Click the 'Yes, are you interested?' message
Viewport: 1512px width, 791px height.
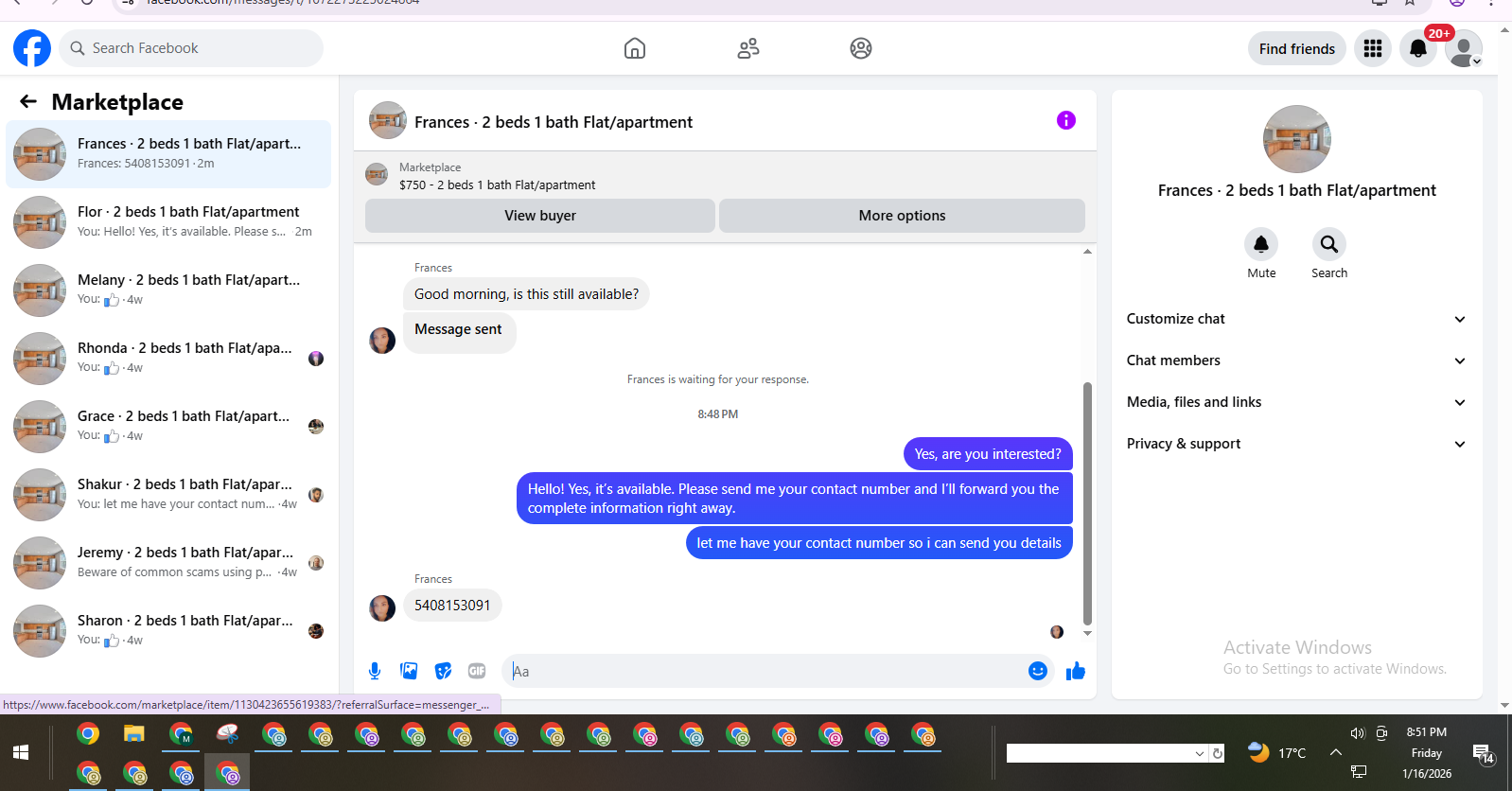click(988, 454)
